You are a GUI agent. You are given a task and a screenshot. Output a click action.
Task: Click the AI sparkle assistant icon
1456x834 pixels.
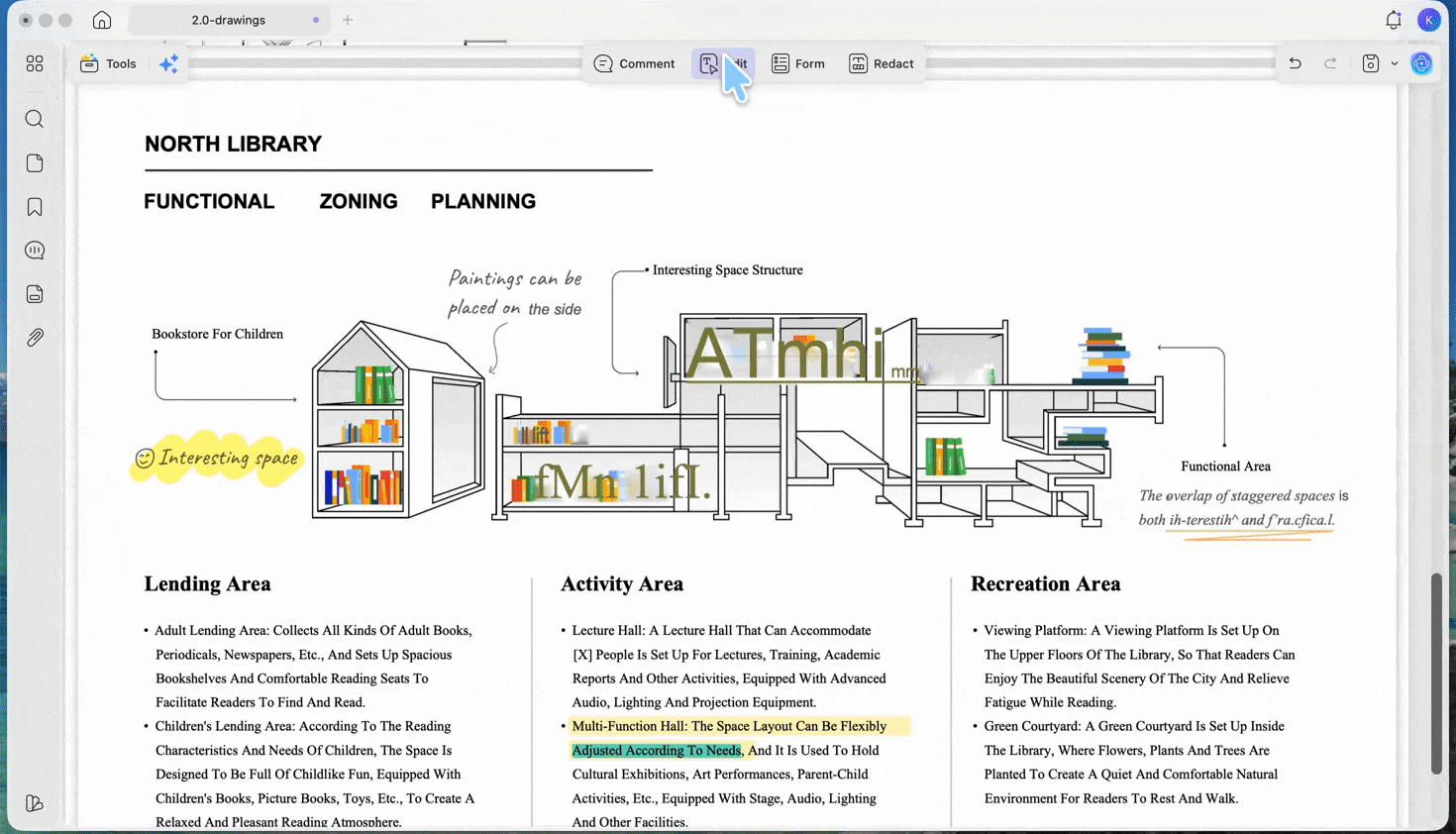click(169, 63)
